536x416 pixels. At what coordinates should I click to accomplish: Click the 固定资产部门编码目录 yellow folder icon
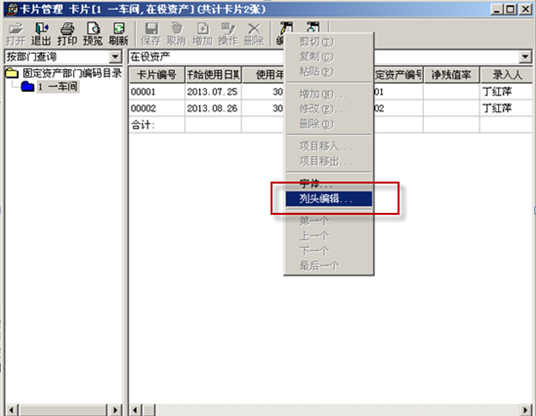coord(12,73)
